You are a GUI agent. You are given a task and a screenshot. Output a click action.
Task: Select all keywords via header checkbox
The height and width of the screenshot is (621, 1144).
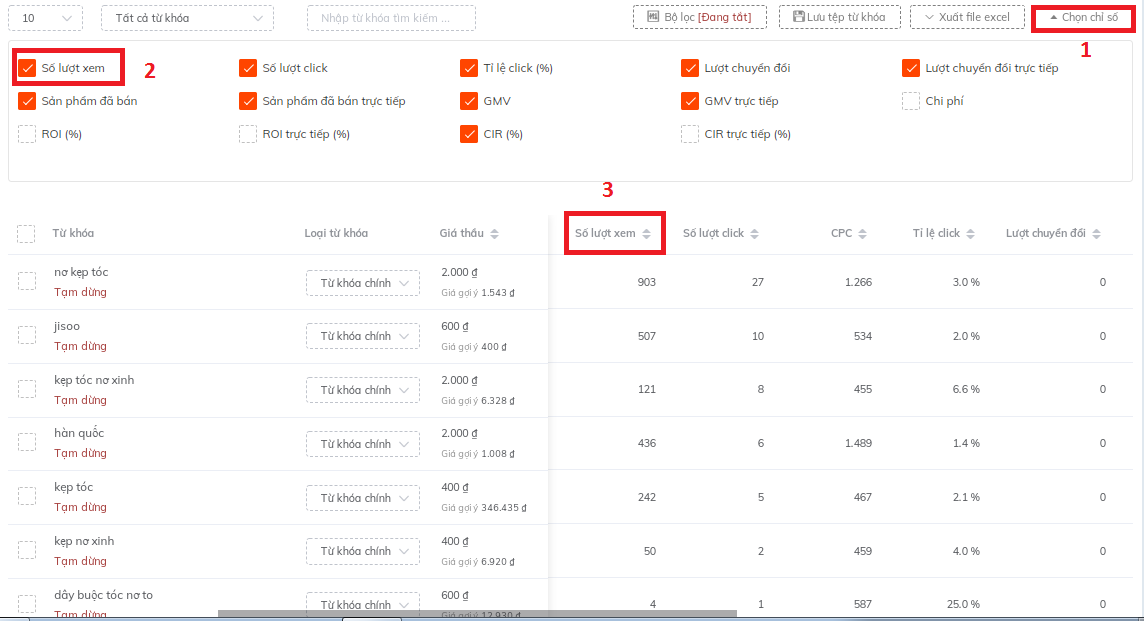click(x=26, y=234)
